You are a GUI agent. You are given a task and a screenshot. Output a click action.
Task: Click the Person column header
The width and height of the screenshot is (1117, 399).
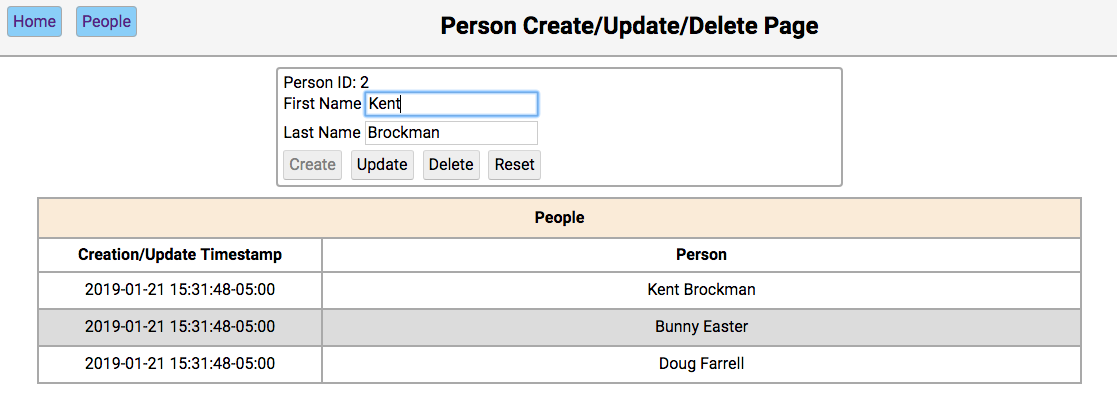click(x=702, y=254)
